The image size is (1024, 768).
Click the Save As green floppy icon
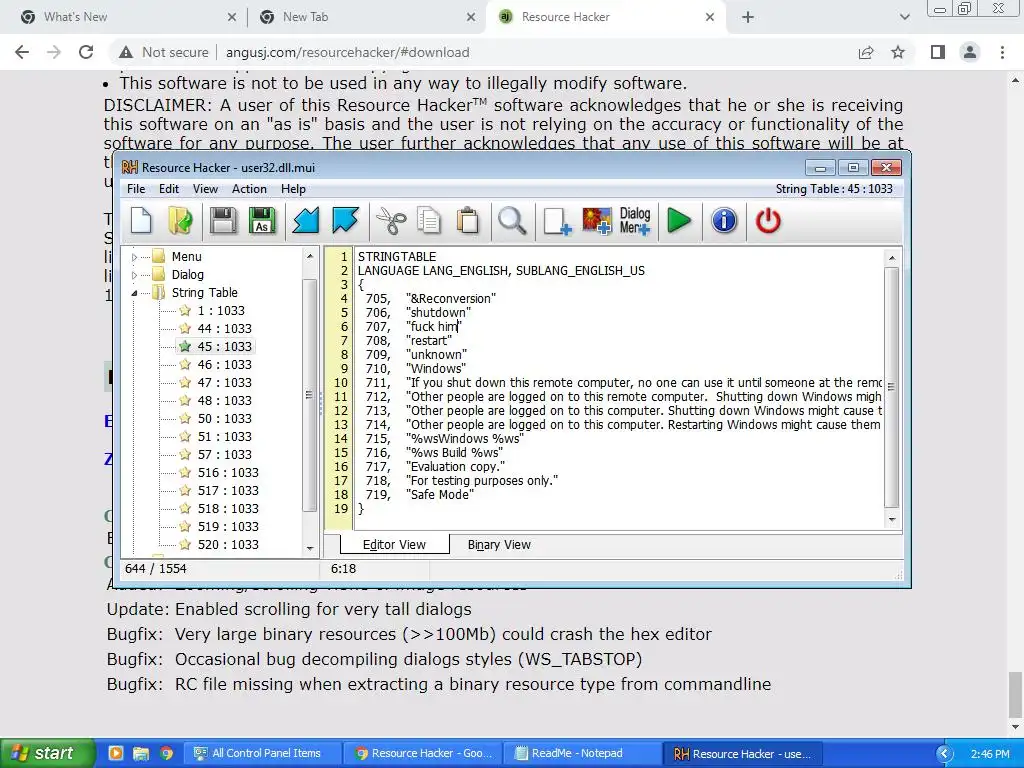click(x=263, y=220)
